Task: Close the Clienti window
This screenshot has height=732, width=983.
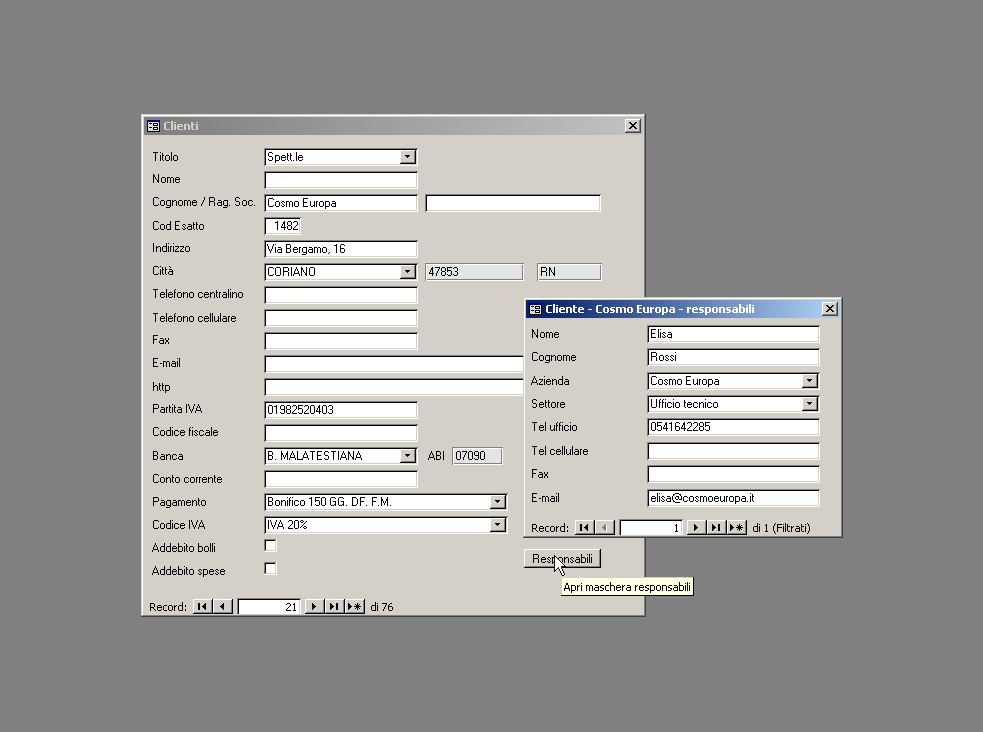Action: pos(633,126)
